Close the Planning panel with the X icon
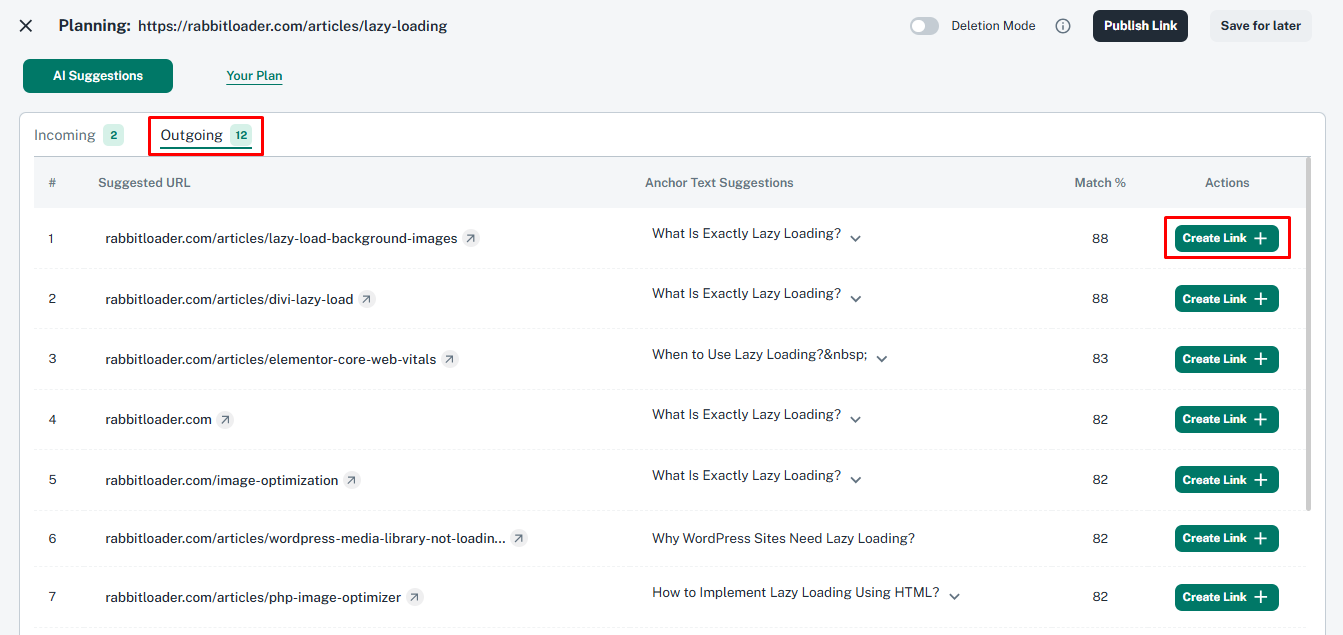This screenshot has width=1343, height=635. [x=26, y=26]
